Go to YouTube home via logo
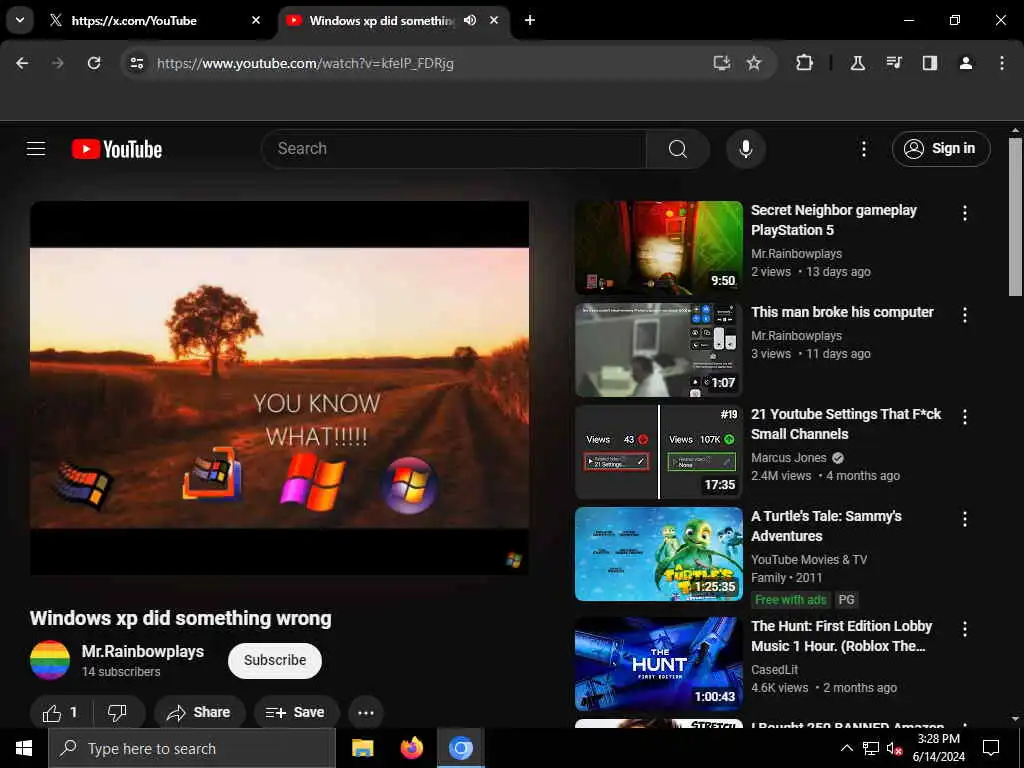Image resolution: width=1024 pixels, height=768 pixels. click(117, 149)
